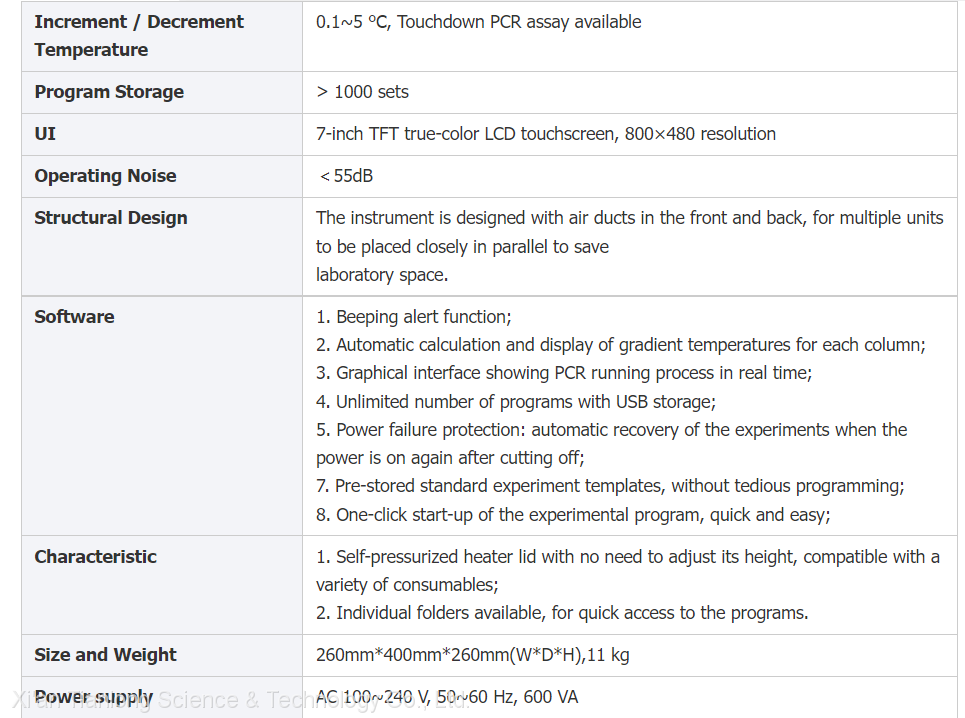Select the Characteristic row label
Image resolution: width=965 pixels, height=718 pixels.
[x=95, y=557]
